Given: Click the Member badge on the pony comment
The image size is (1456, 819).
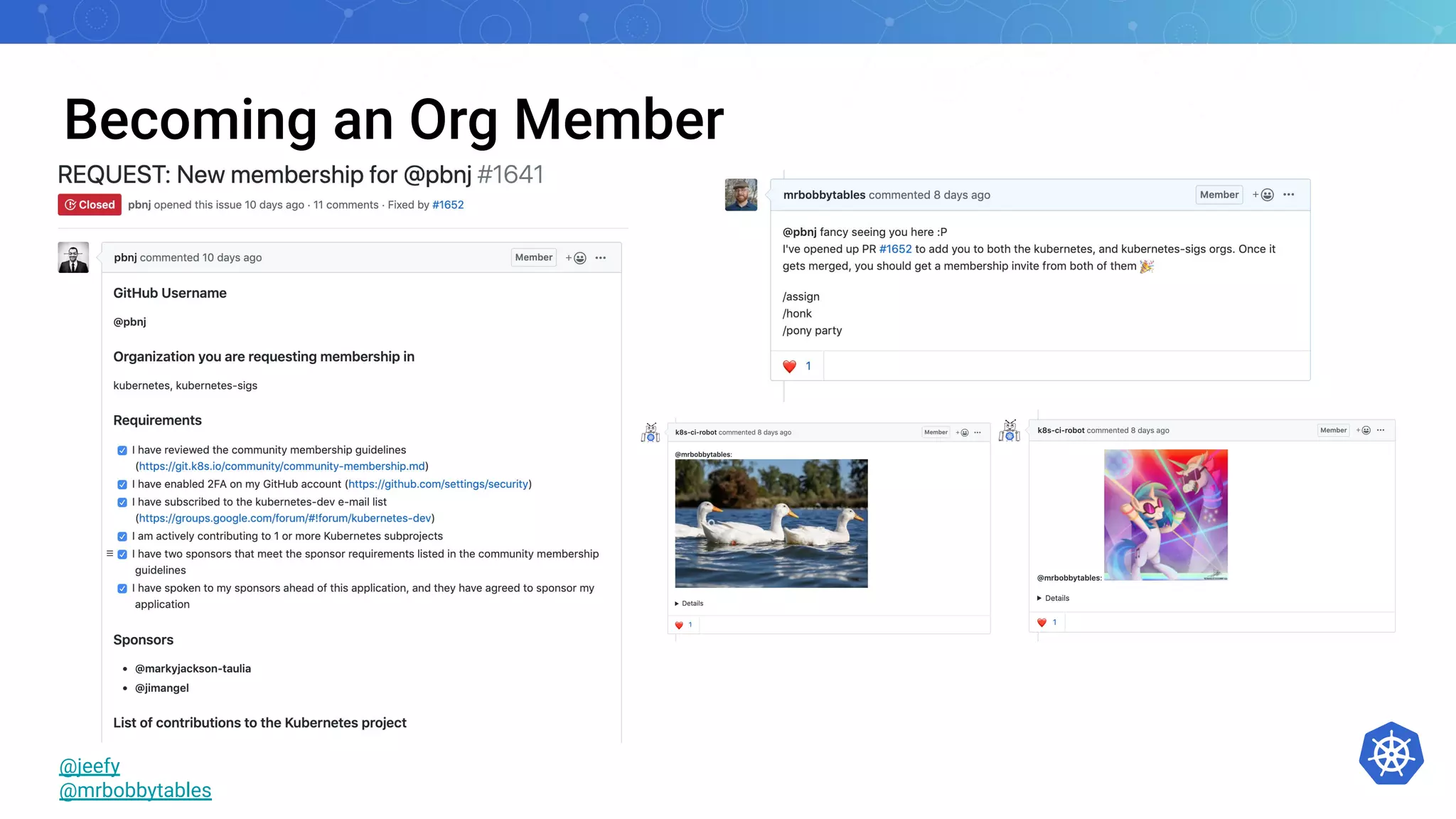Looking at the screenshot, I should [1333, 430].
